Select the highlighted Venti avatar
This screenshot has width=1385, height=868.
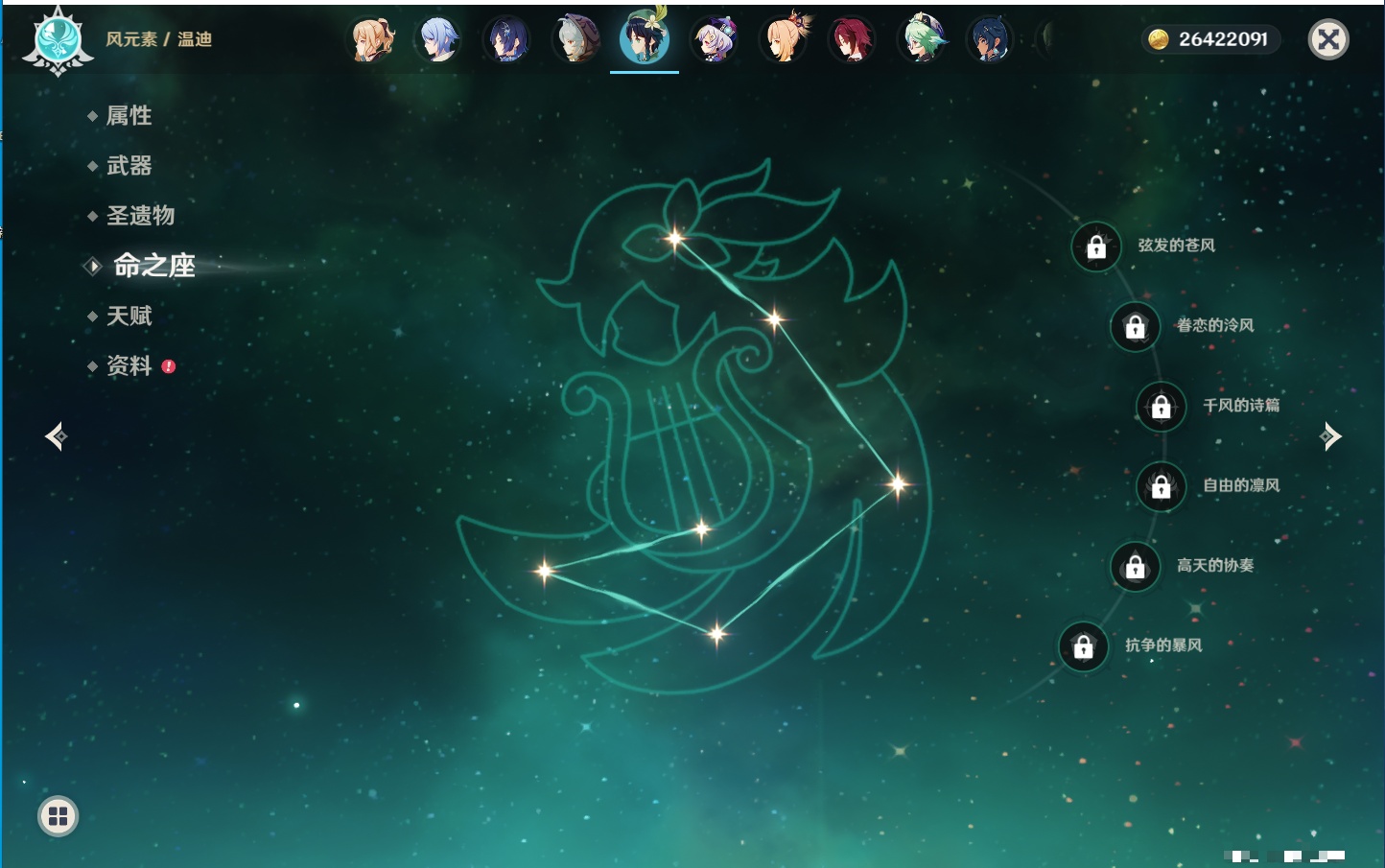(645, 37)
